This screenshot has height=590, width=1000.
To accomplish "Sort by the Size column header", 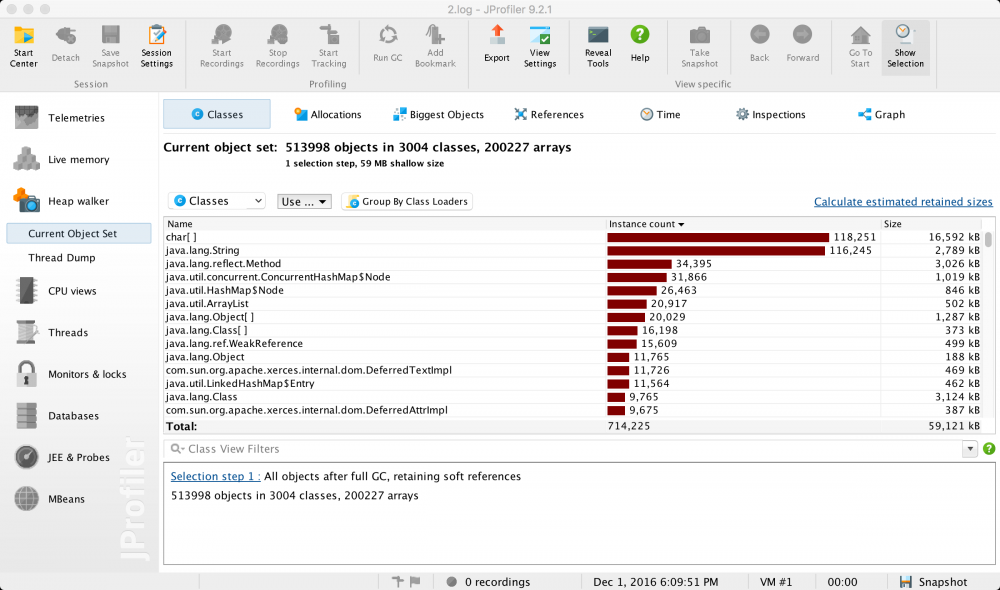I will tap(932, 224).
